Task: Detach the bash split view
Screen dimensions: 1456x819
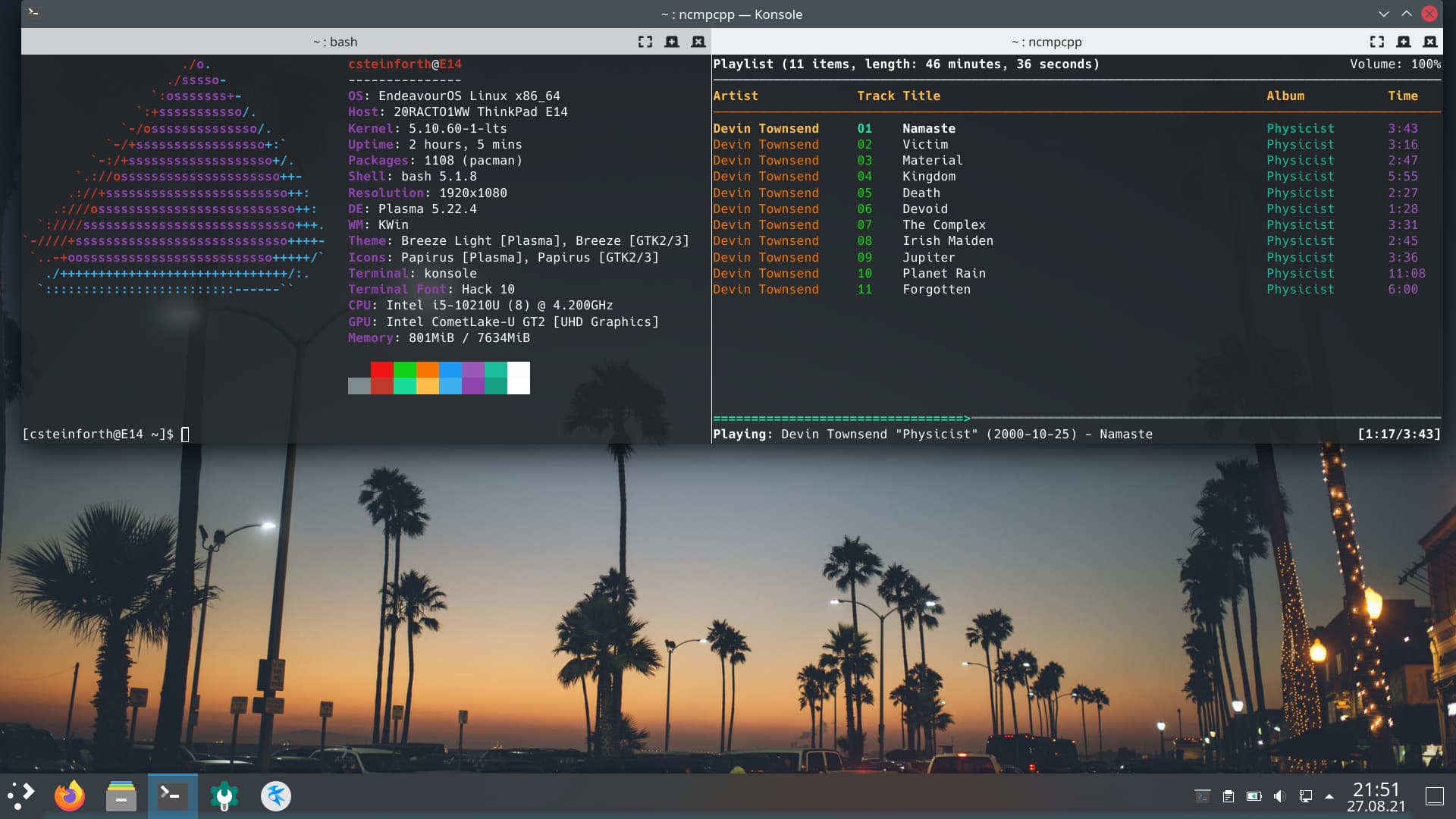Action: tap(671, 42)
